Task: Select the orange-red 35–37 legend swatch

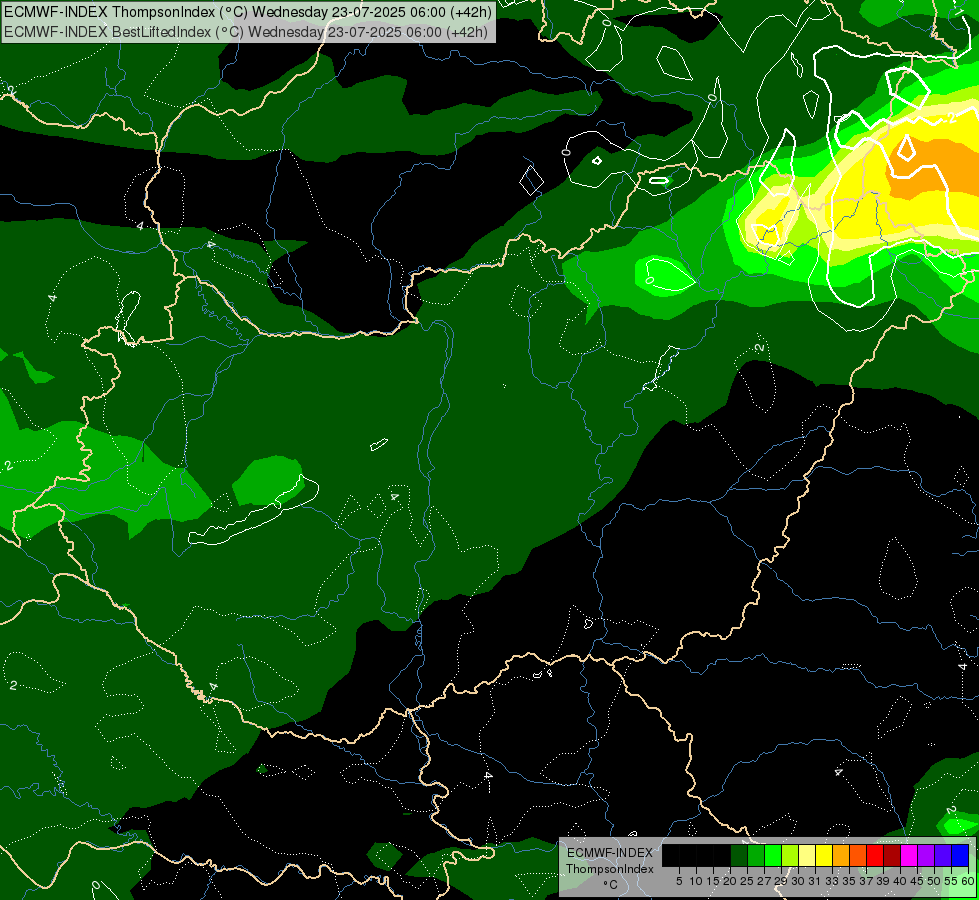Action: click(858, 855)
